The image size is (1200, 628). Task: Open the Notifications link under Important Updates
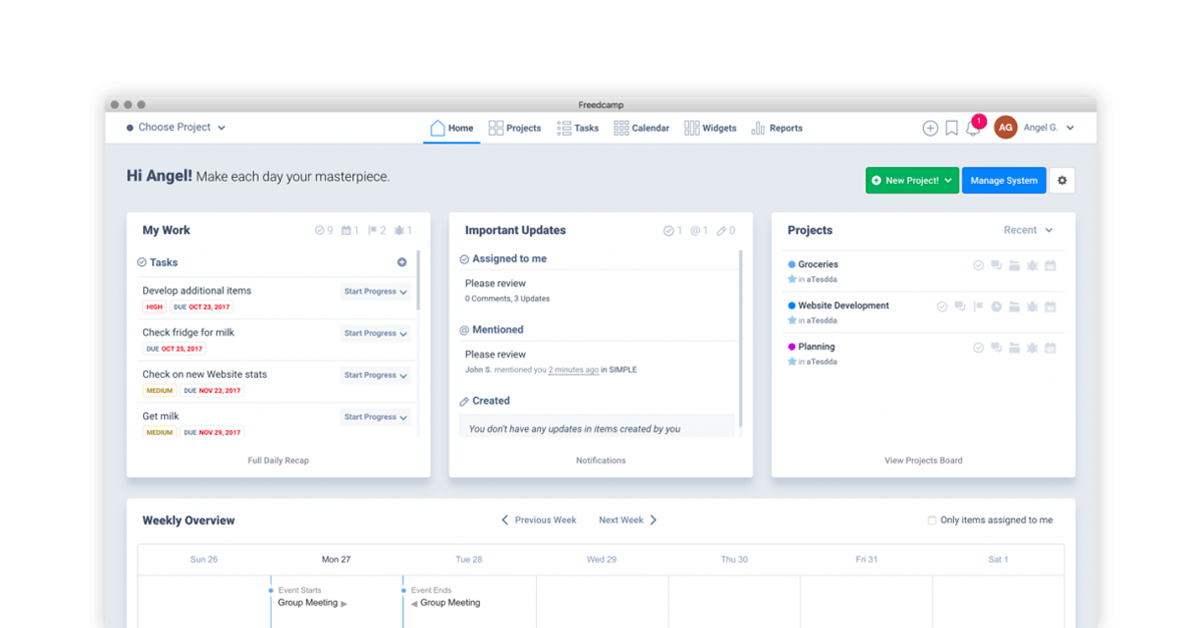601,461
